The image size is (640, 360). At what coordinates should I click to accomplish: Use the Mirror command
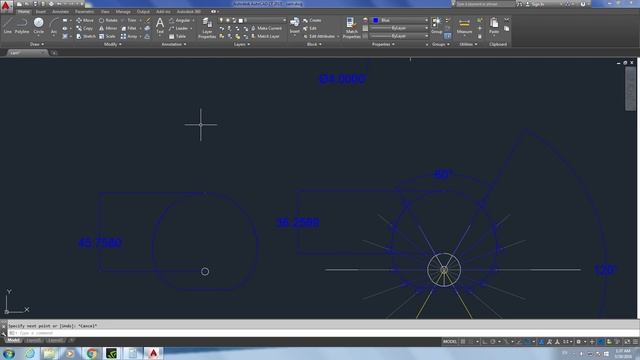(x=108, y=28)
